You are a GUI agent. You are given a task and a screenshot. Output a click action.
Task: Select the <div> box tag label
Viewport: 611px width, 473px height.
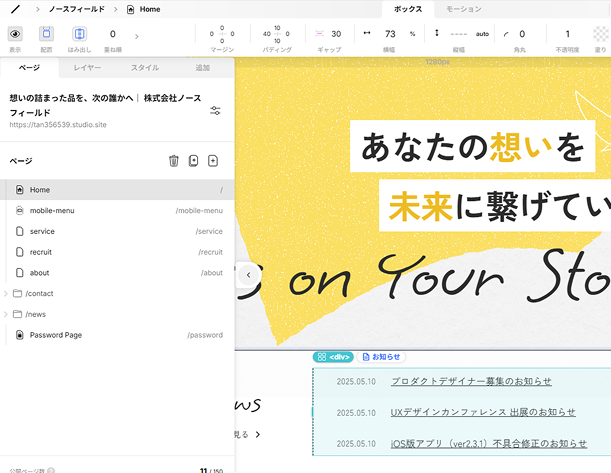coord(333,356)
